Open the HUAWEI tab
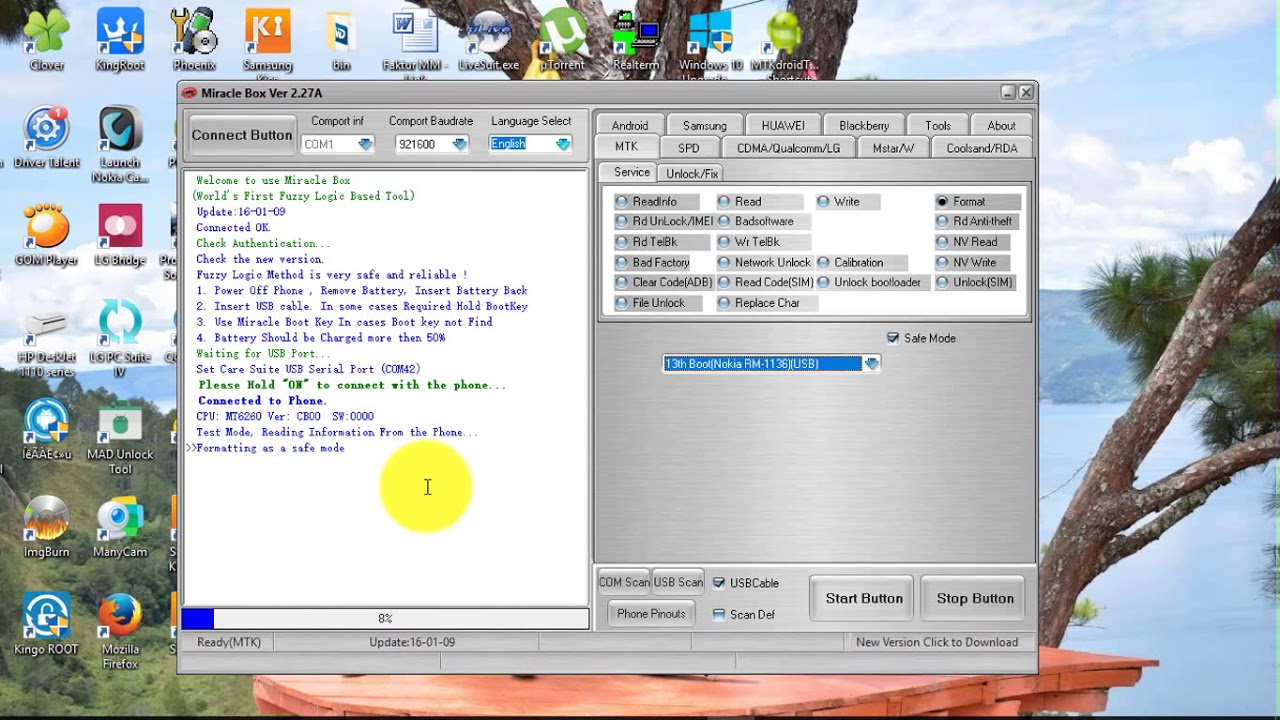Image resolution: width=1280 pixels, height=720 pixels. [x=783, y=125]
